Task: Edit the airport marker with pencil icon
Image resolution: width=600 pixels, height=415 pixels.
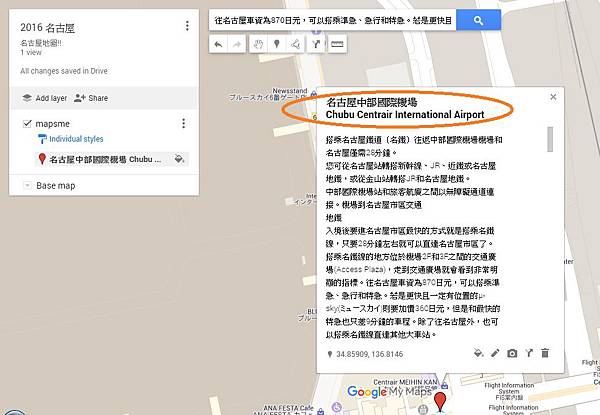Action: pos(495,353)
